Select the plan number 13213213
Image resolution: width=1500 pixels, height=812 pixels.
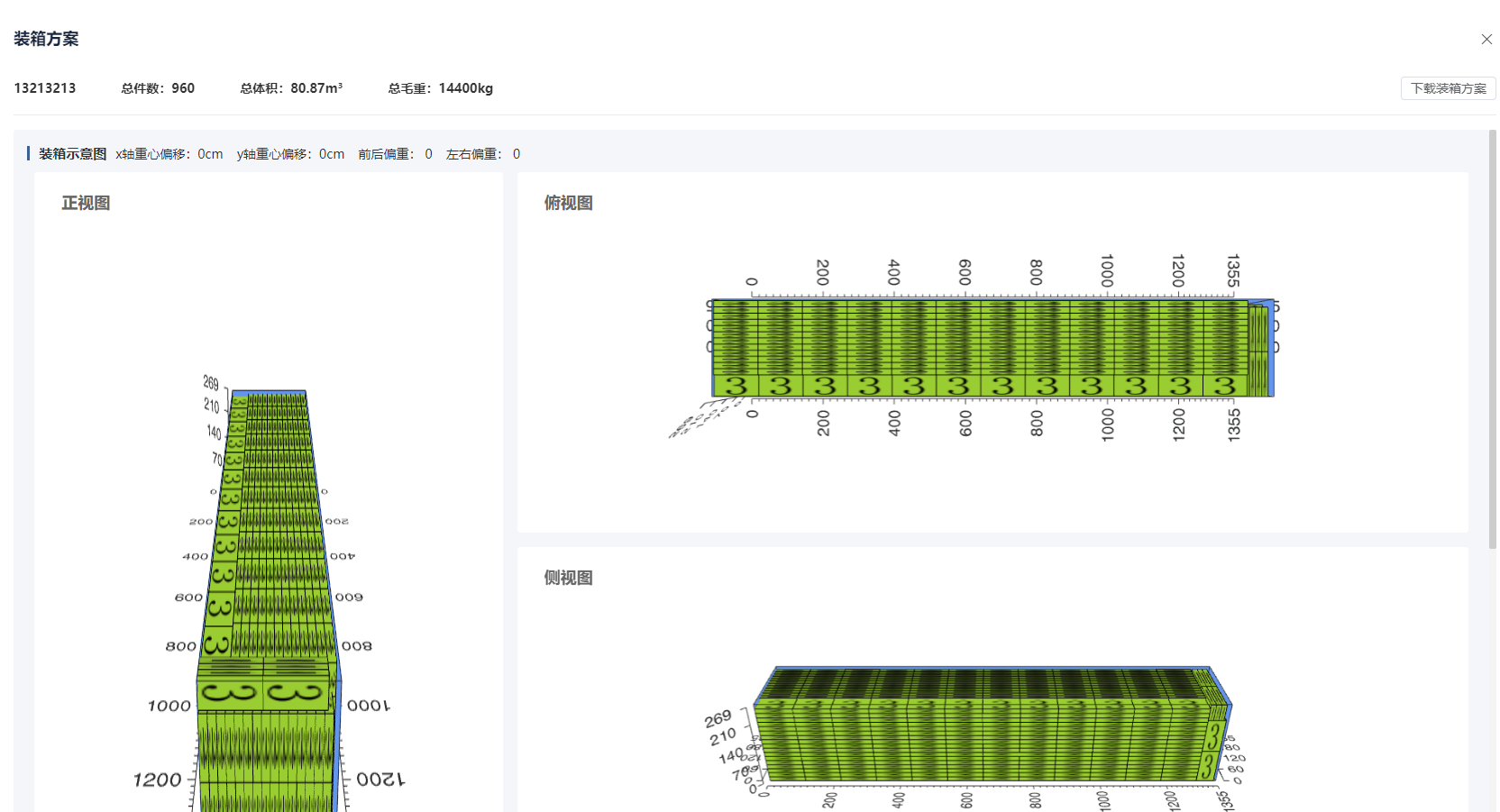coord(45,88)
